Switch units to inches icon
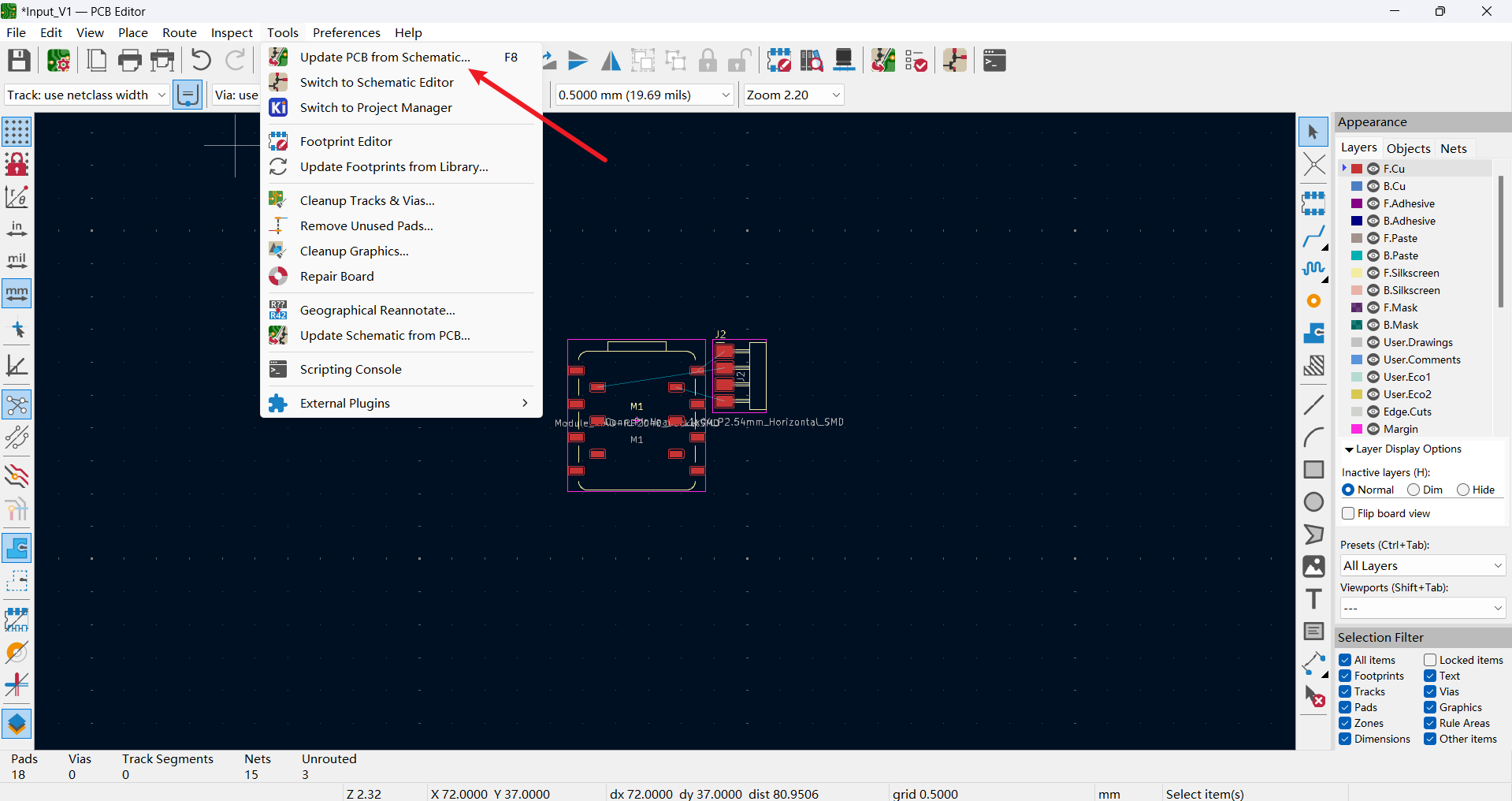The height and width of the screenshot is (801, 1512). [17, 229]
